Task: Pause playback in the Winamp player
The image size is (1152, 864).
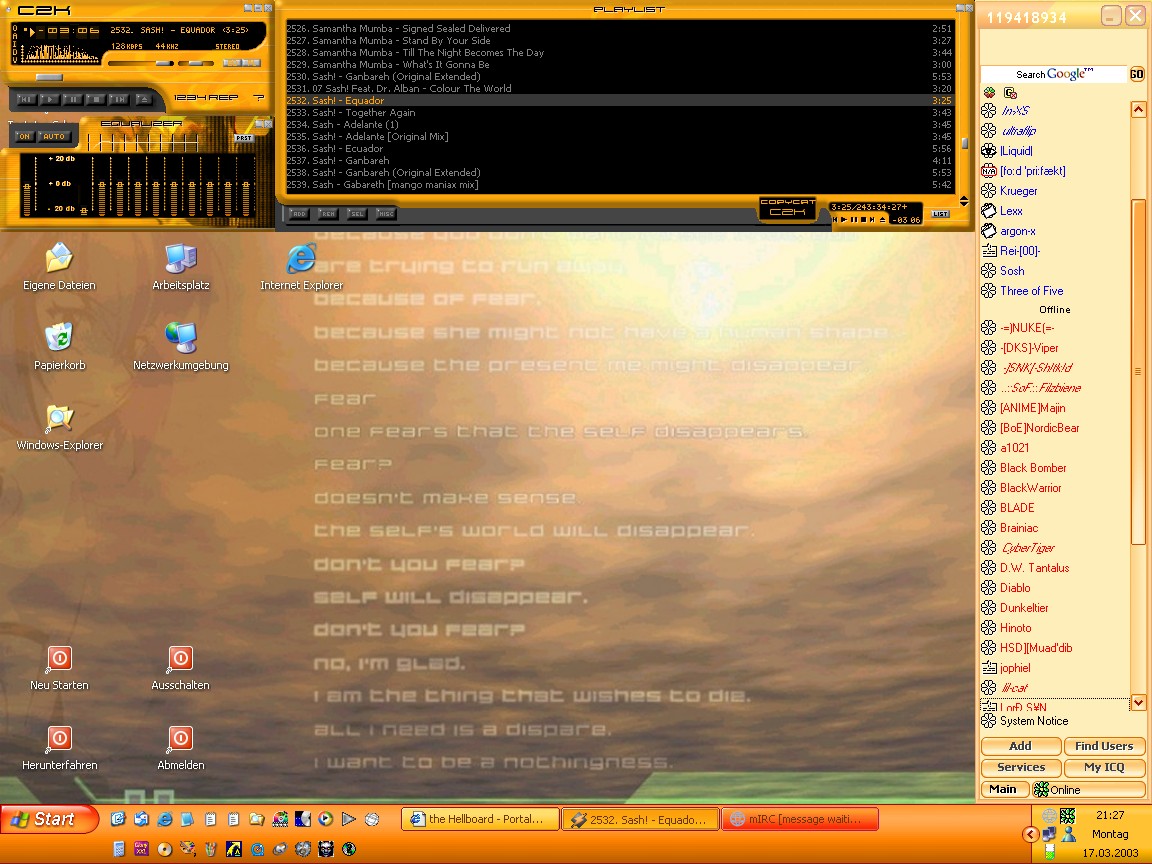Action: [73, 99]
